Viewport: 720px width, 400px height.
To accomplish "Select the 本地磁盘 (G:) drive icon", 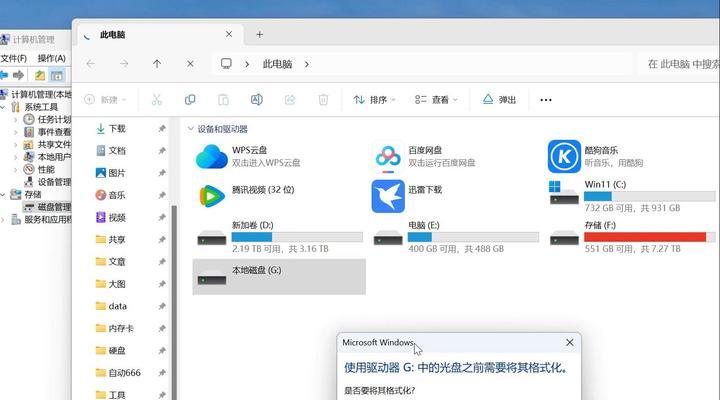I will click(212, 279).
